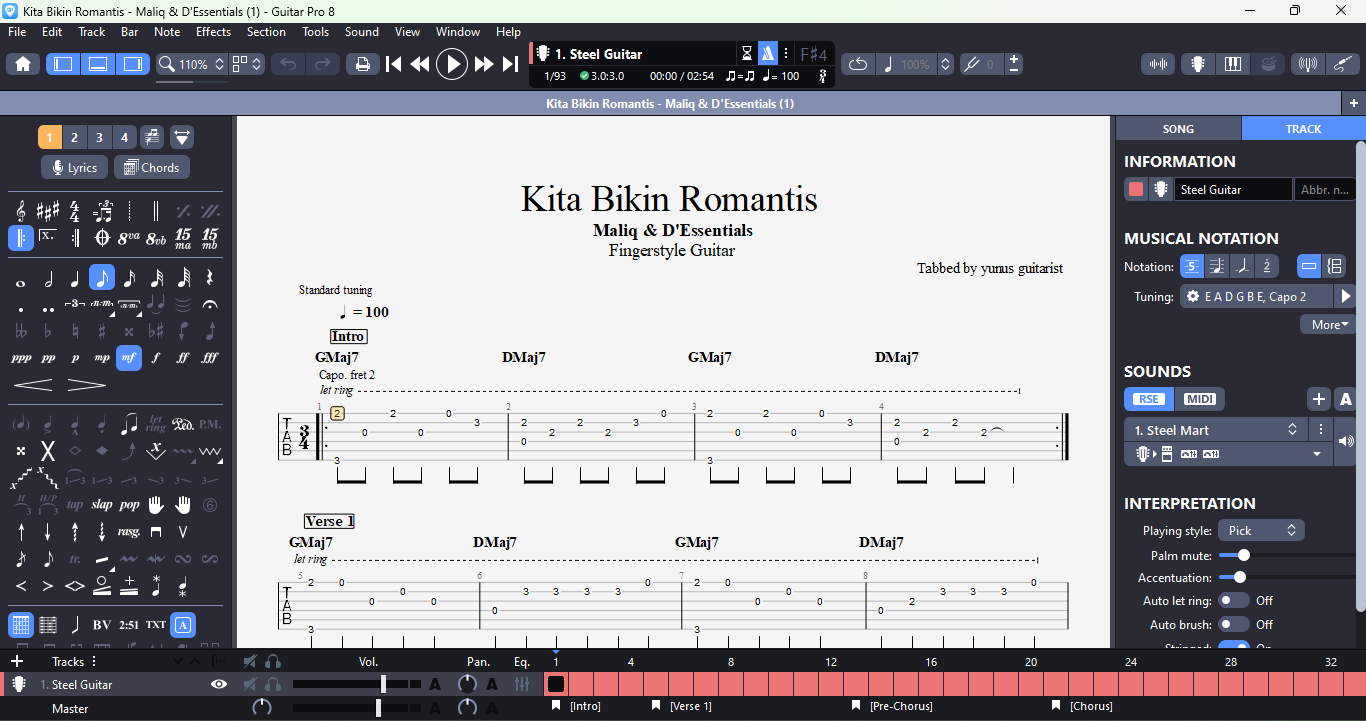
Task: Add fermata symbol
Action: [210, 304]
